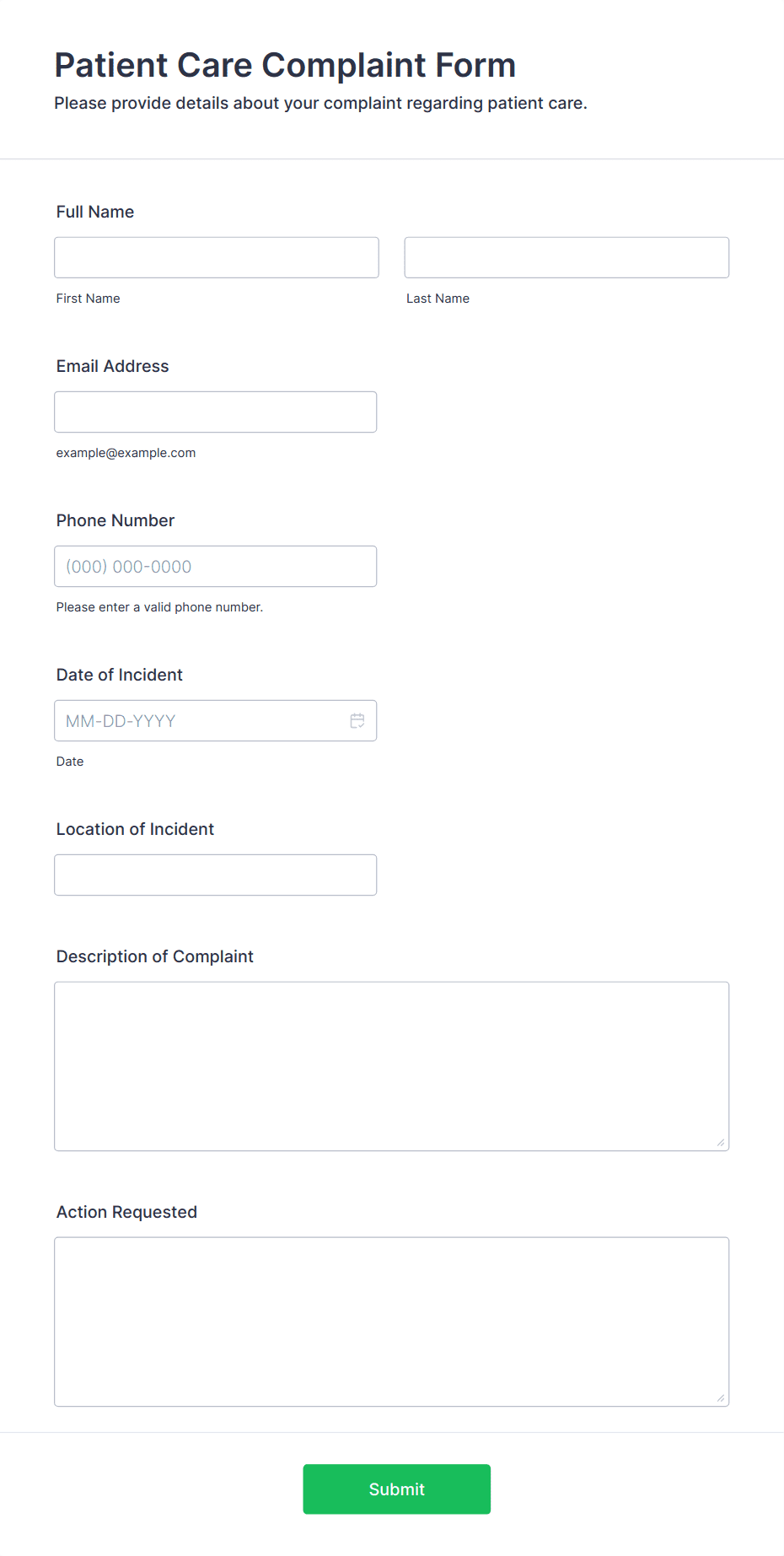784x1556 pixels.
Task: Click the Action Requested resize handle
Action: (x=721, y=1397)
